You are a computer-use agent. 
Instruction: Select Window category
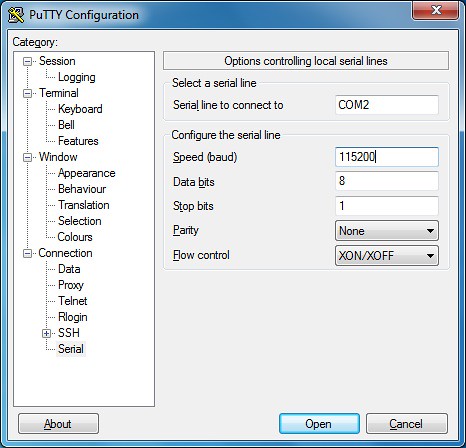click(58, 157)
